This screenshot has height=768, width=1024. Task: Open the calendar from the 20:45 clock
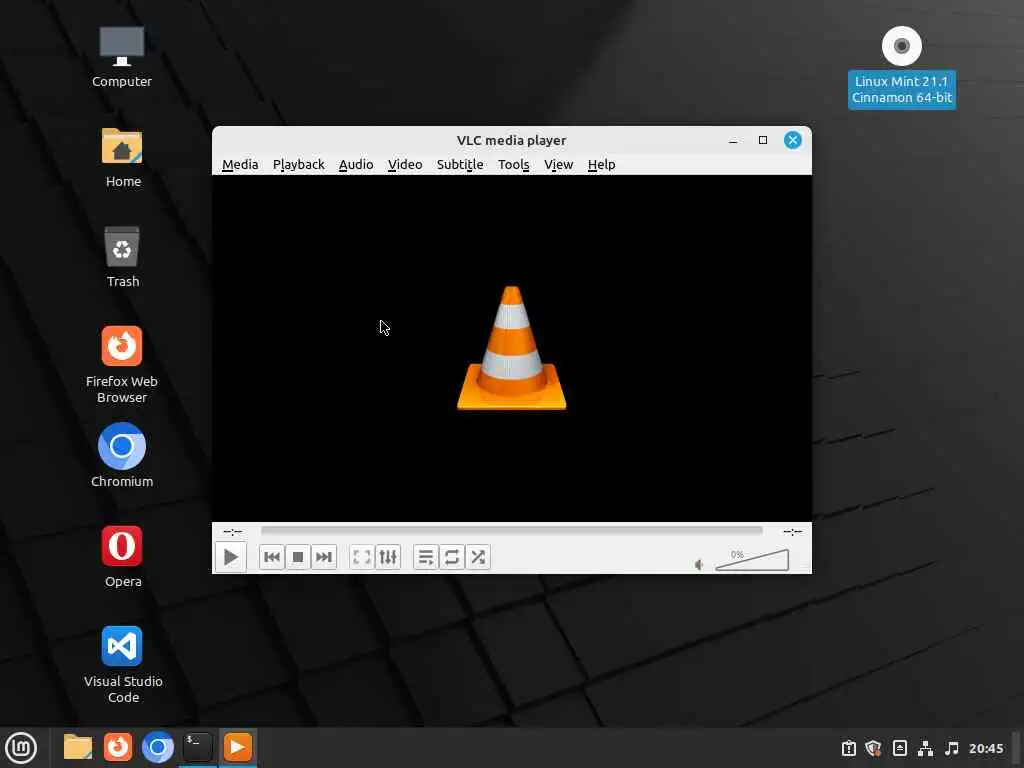click(986, 748)
